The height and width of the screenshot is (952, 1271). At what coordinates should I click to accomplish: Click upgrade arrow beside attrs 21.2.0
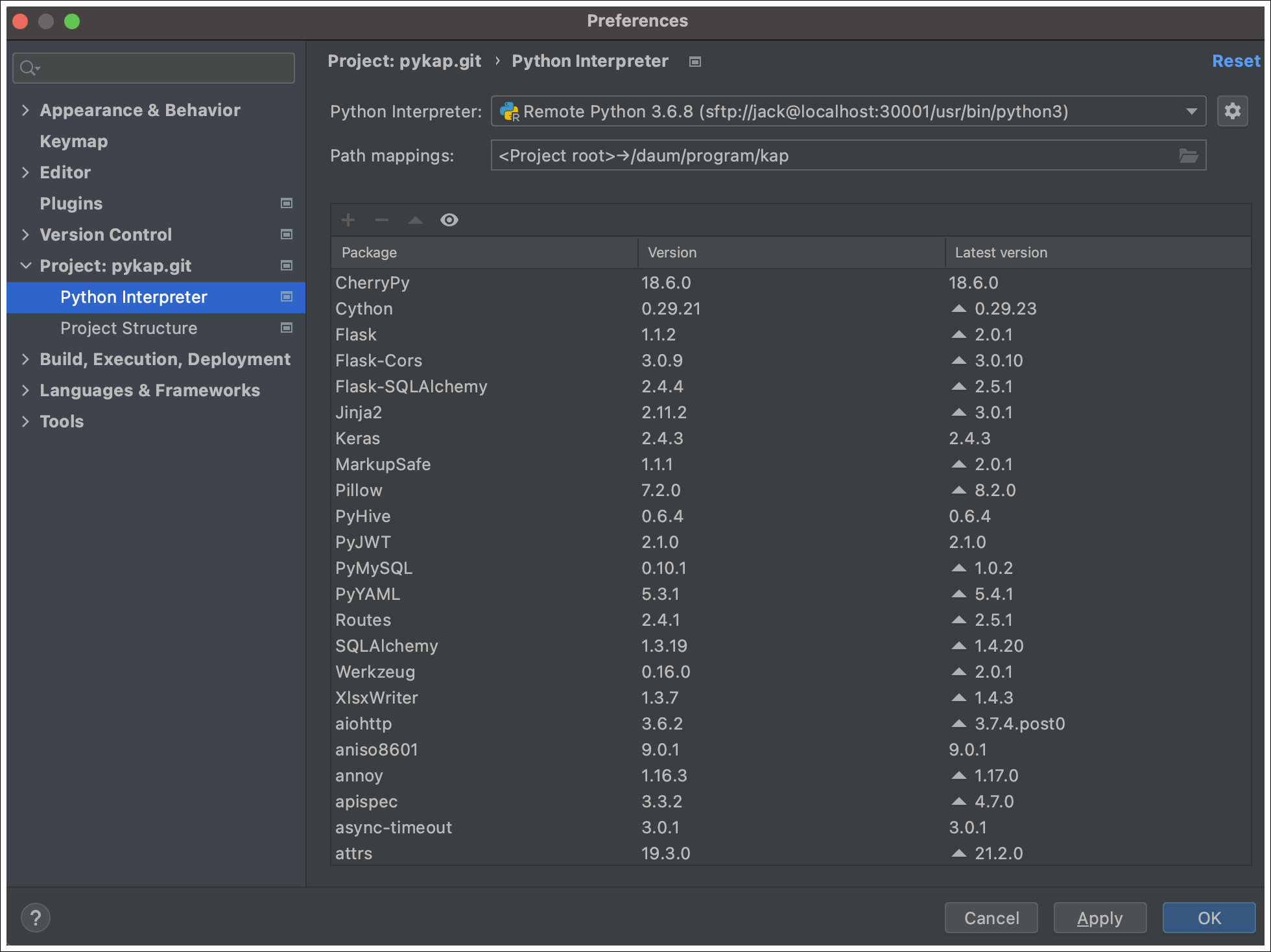pyautogui.click(x=959, y=853)
